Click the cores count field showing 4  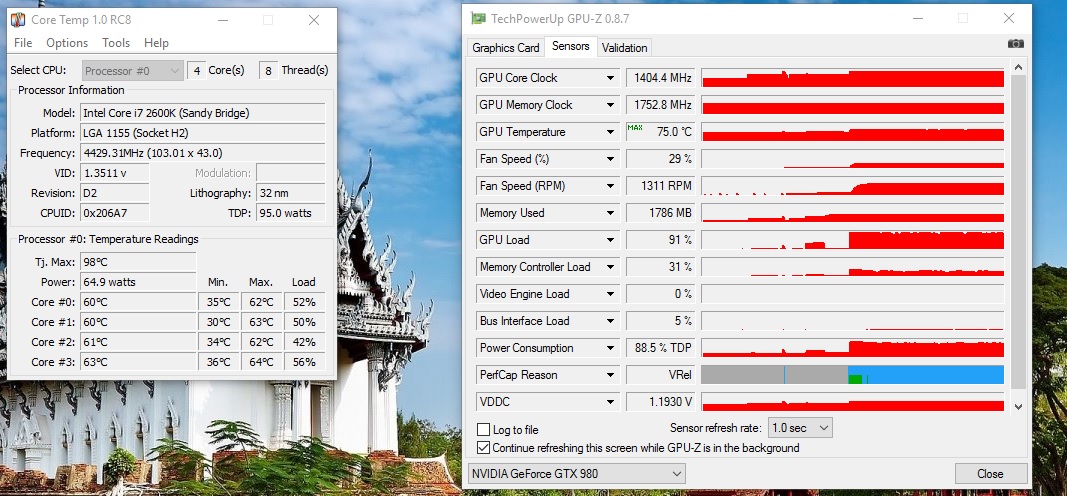click(x=197, y=71)
